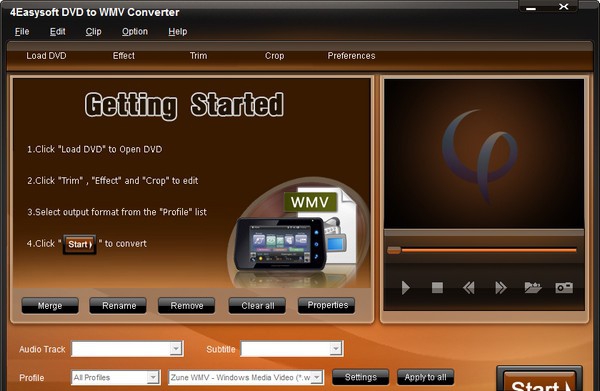Viewport: 600px width, 391px height.
Task: Open the Help menu
Action: (178, 31)
